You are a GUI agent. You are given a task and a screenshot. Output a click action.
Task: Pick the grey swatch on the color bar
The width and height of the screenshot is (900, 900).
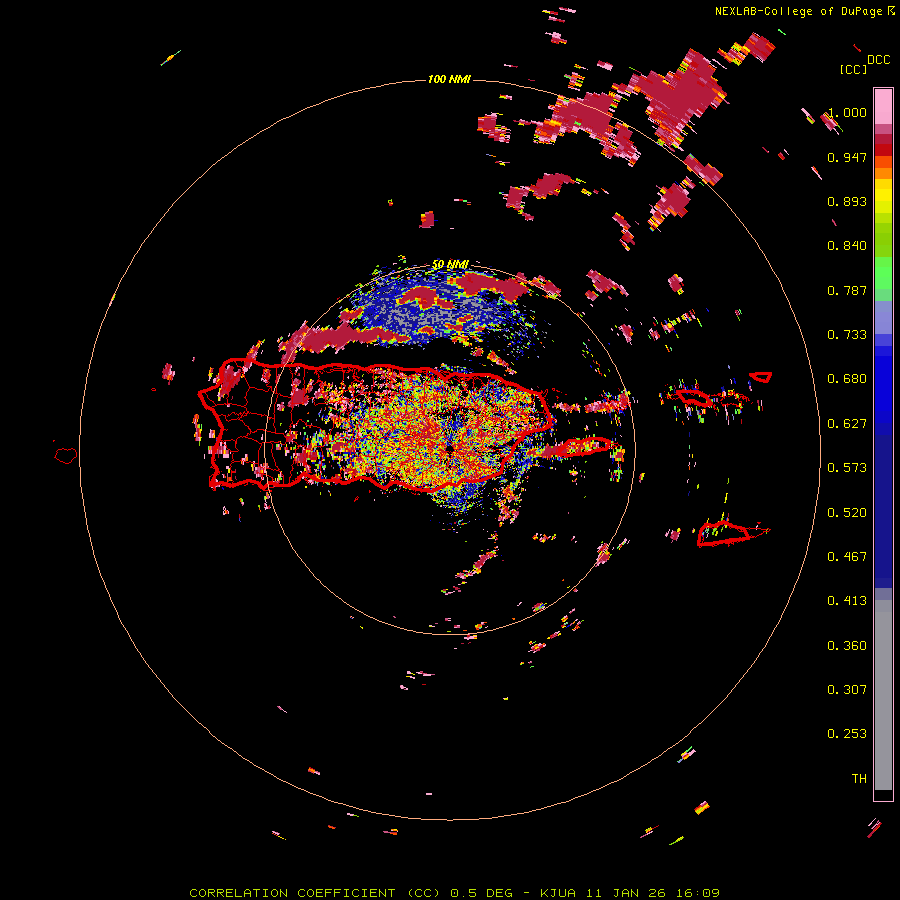[883, 695]
